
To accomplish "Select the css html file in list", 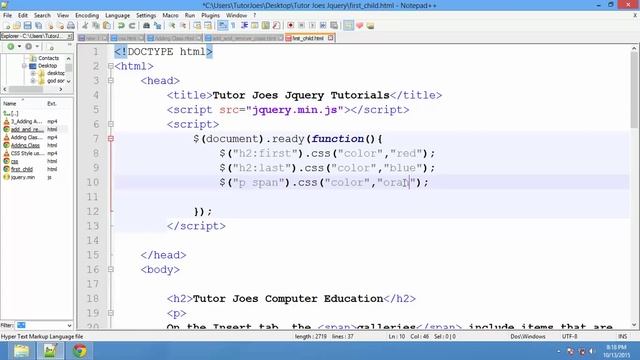I will click(14, 161).
